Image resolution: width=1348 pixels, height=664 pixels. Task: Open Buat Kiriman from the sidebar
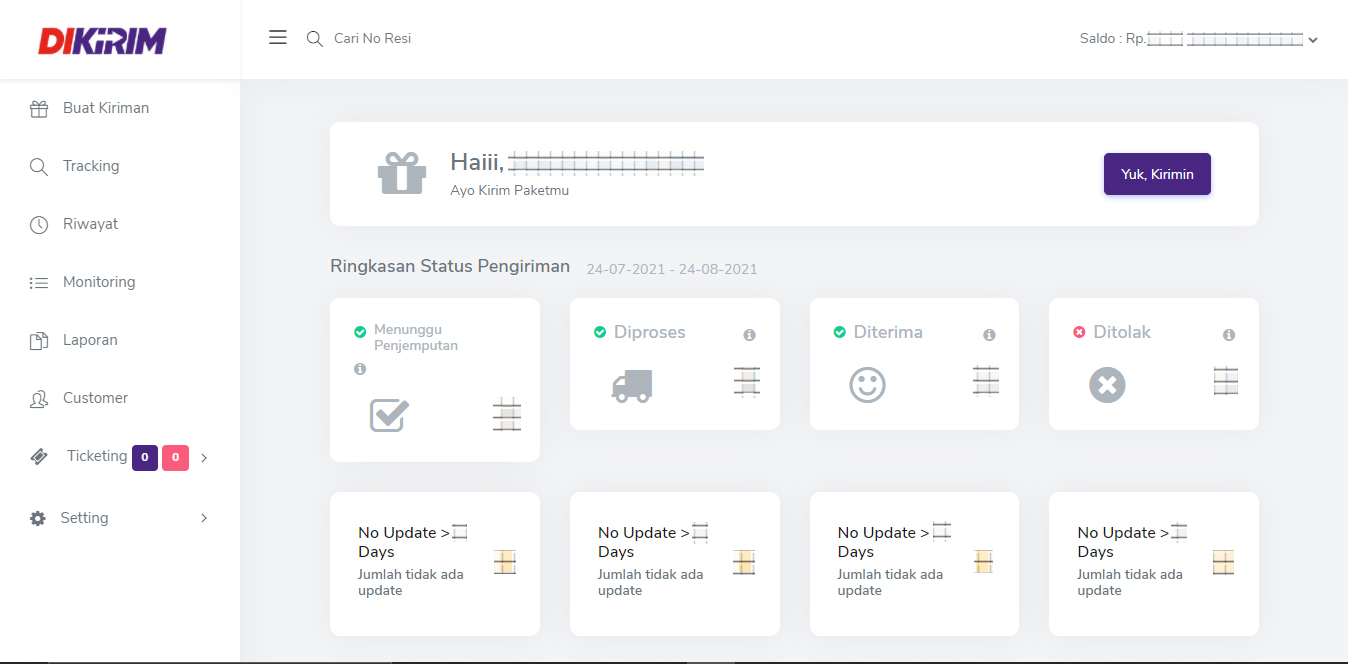point(105,108)
